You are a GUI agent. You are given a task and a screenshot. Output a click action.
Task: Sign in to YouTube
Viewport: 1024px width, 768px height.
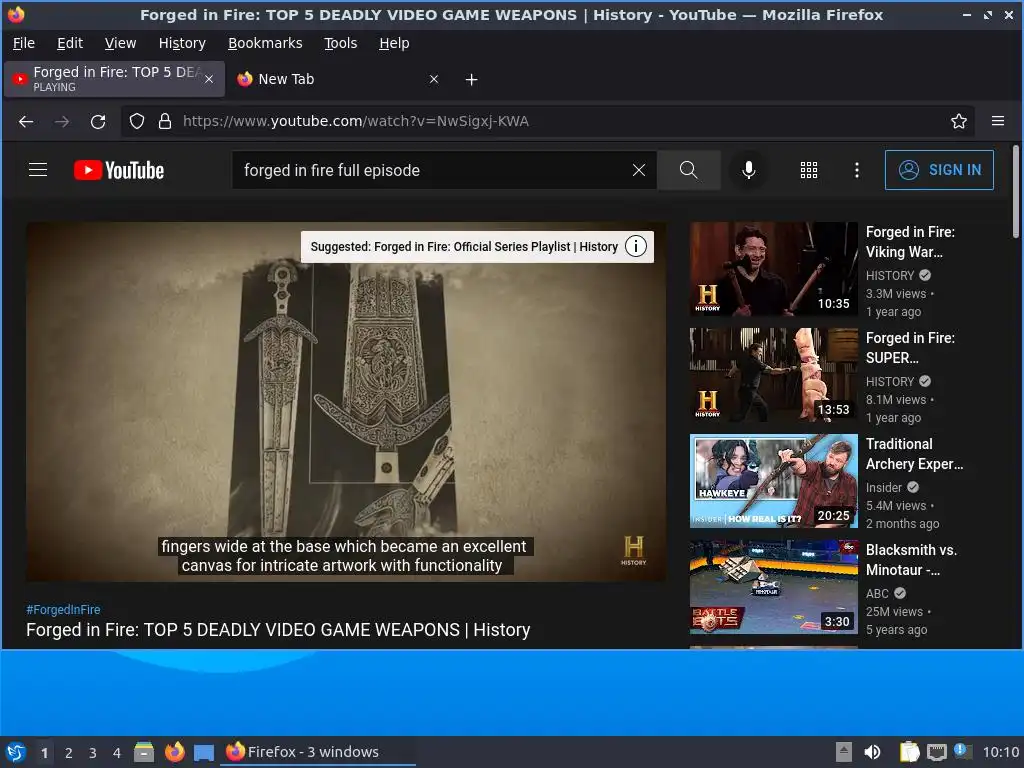pos(939,170)
